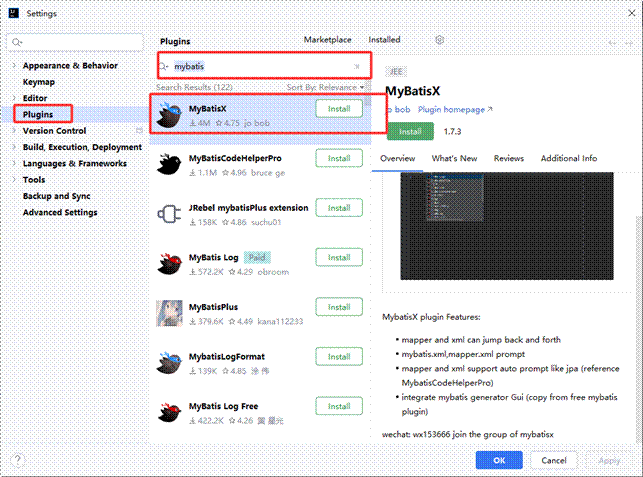Install MybatisLogFormat plugin

tap(339, 357)
